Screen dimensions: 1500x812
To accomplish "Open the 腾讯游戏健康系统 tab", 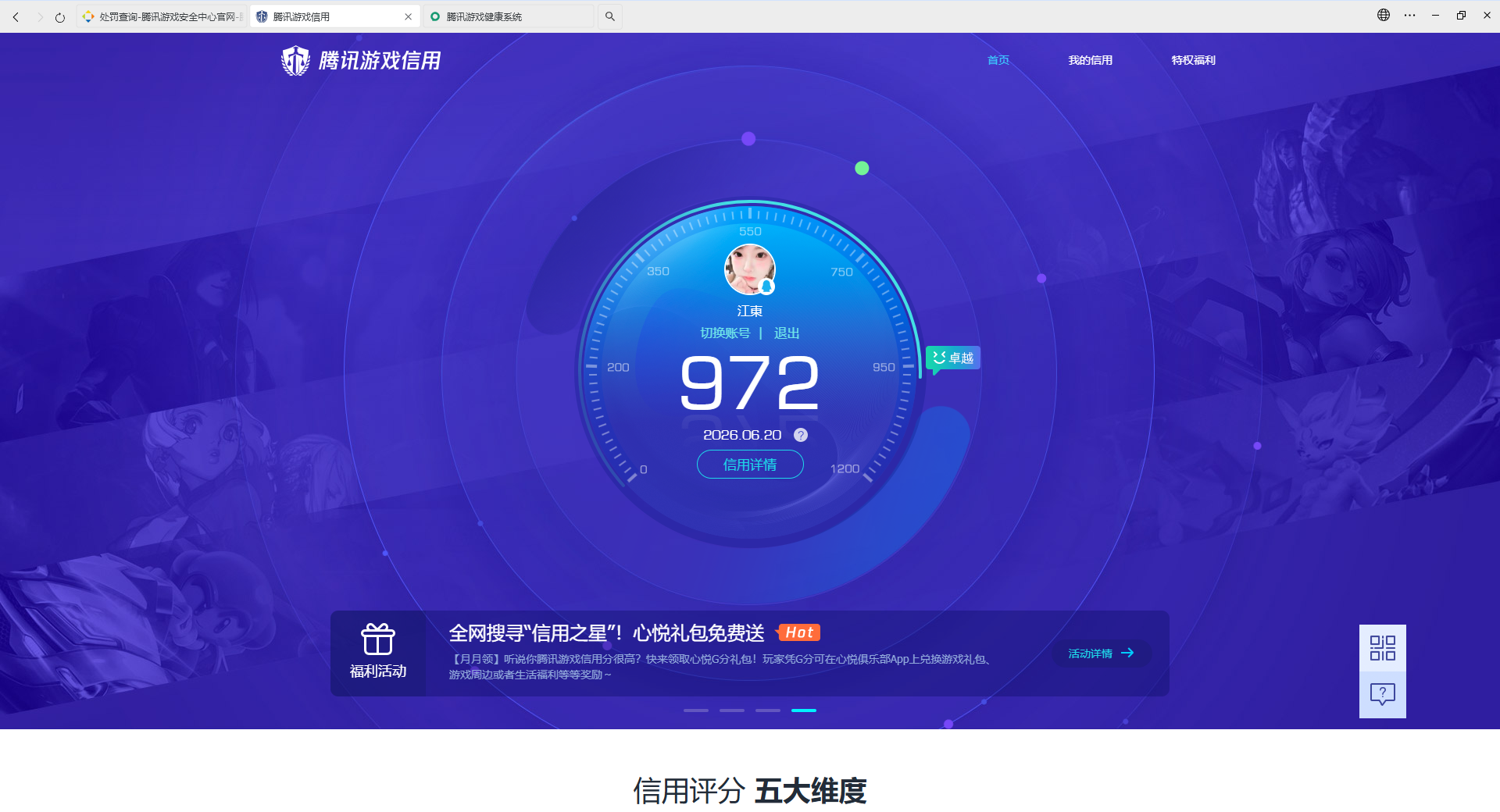I will (508, 16).
